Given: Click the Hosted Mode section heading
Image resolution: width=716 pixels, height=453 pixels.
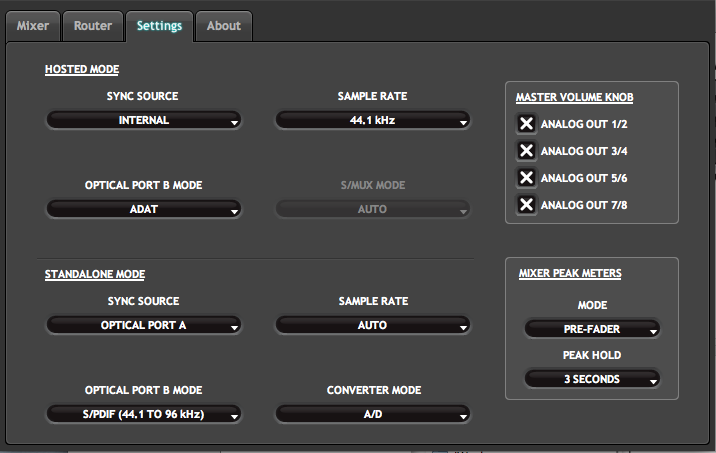Looking at the screenshot, I should 82,70.
